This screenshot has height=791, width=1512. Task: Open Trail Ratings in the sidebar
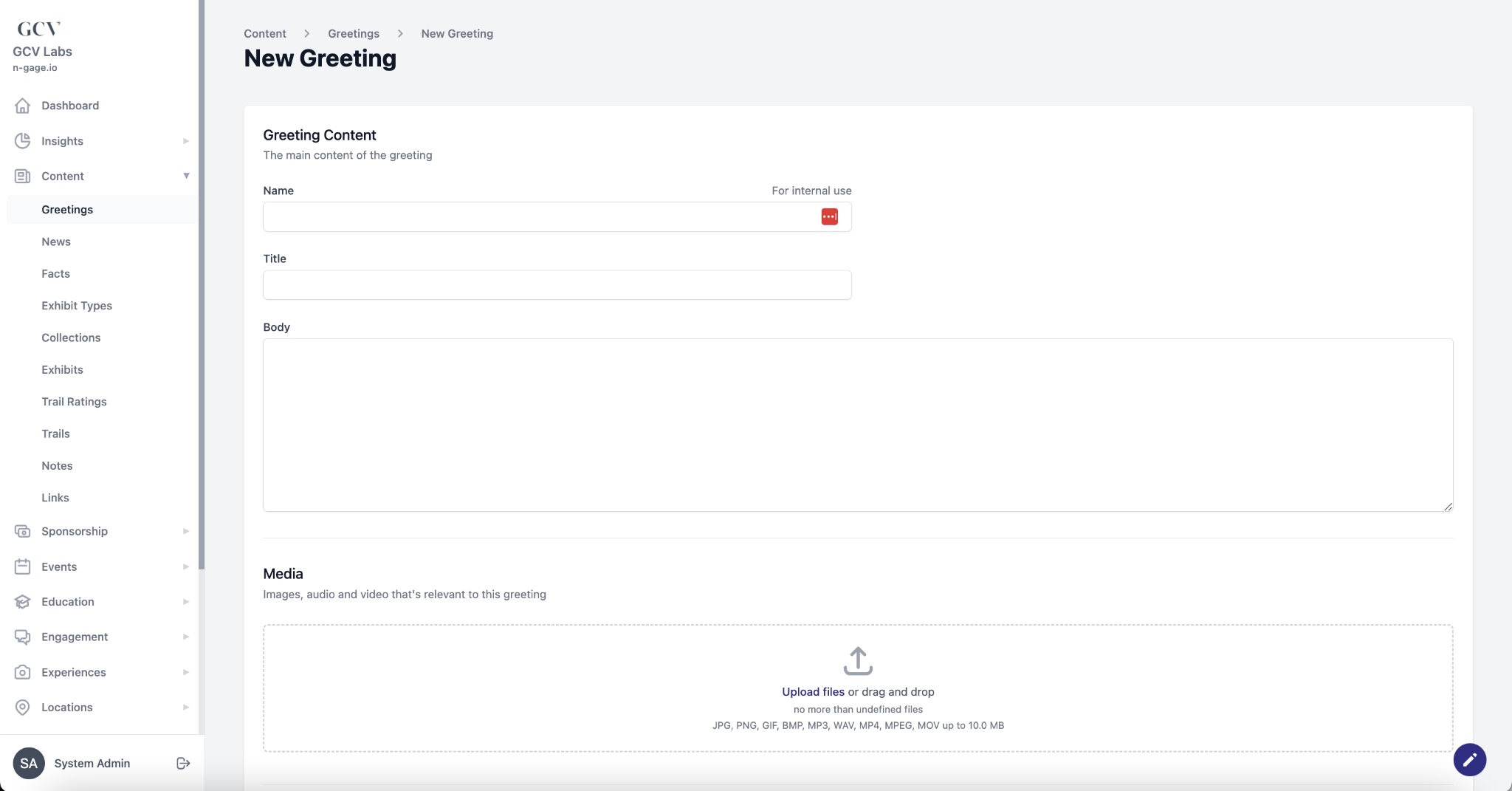[74, 402]
